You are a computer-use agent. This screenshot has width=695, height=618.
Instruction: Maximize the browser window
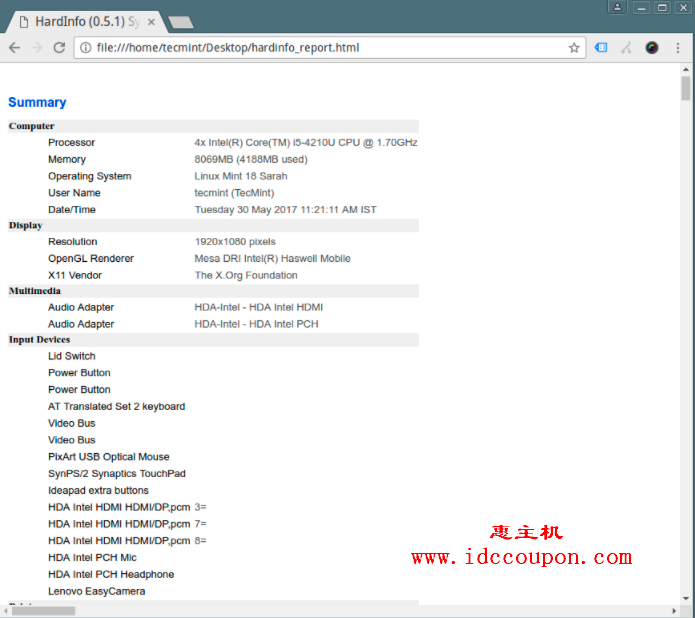[662, 8]
